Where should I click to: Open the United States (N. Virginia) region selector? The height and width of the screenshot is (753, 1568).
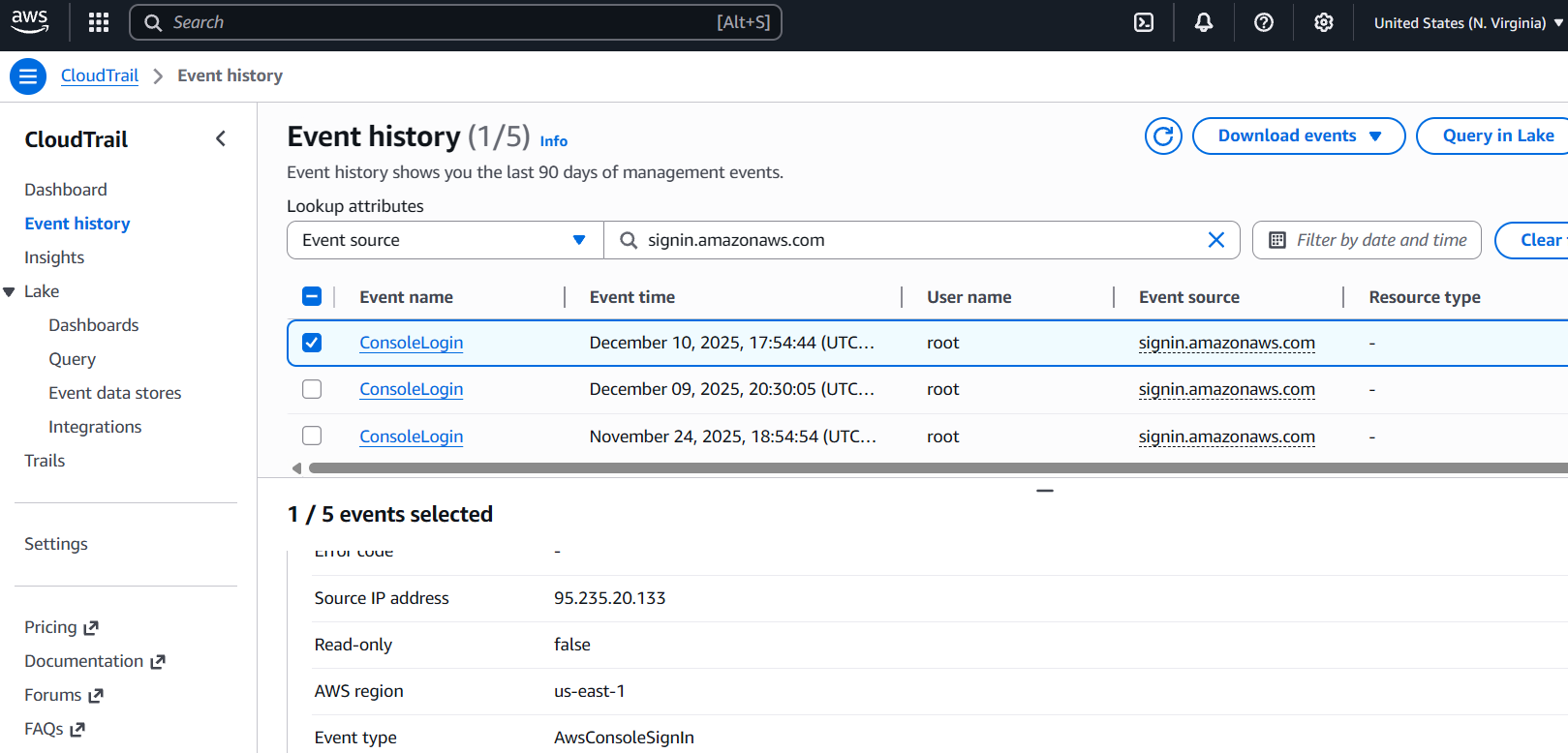(1467, 23)
